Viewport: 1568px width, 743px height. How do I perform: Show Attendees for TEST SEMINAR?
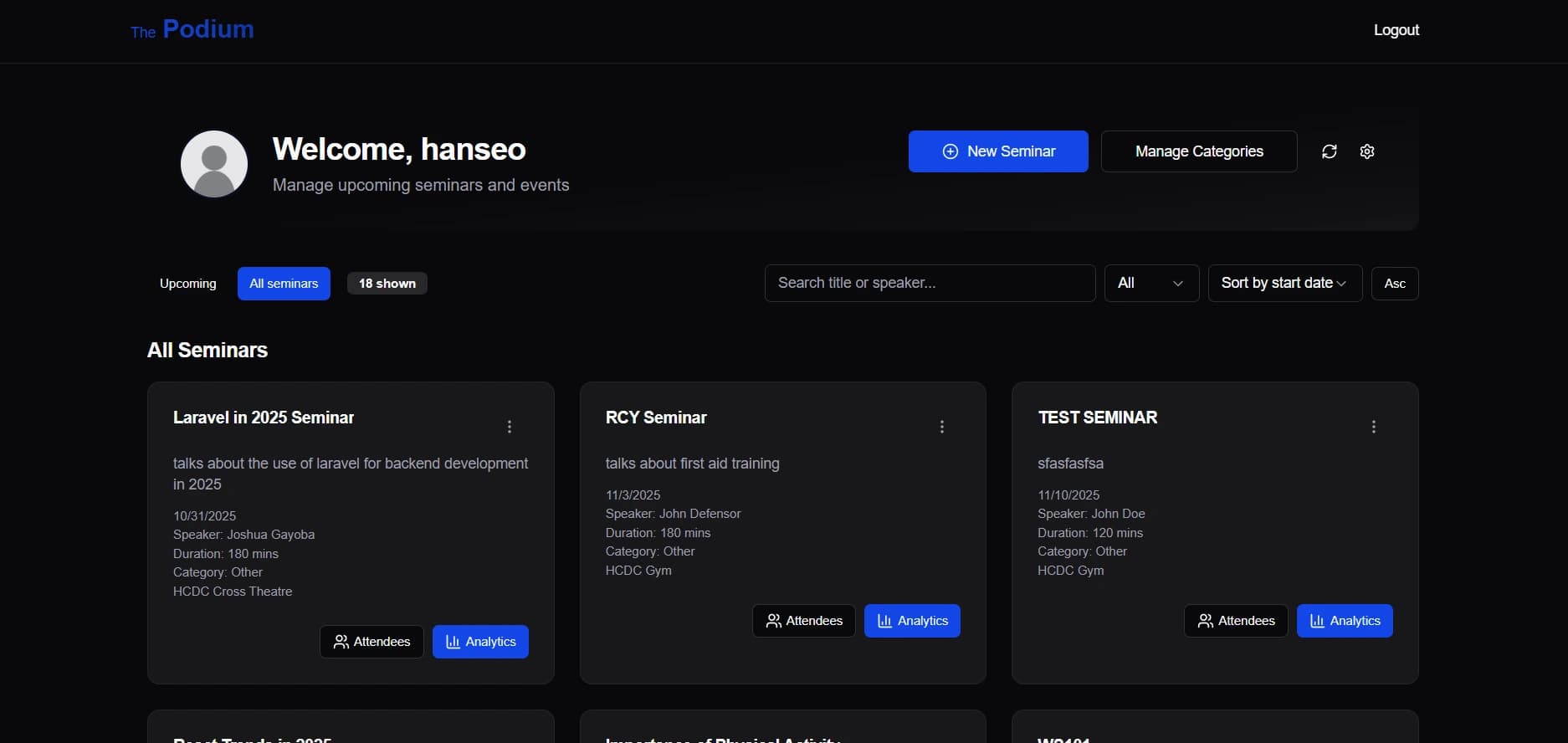pos(1236,621)
